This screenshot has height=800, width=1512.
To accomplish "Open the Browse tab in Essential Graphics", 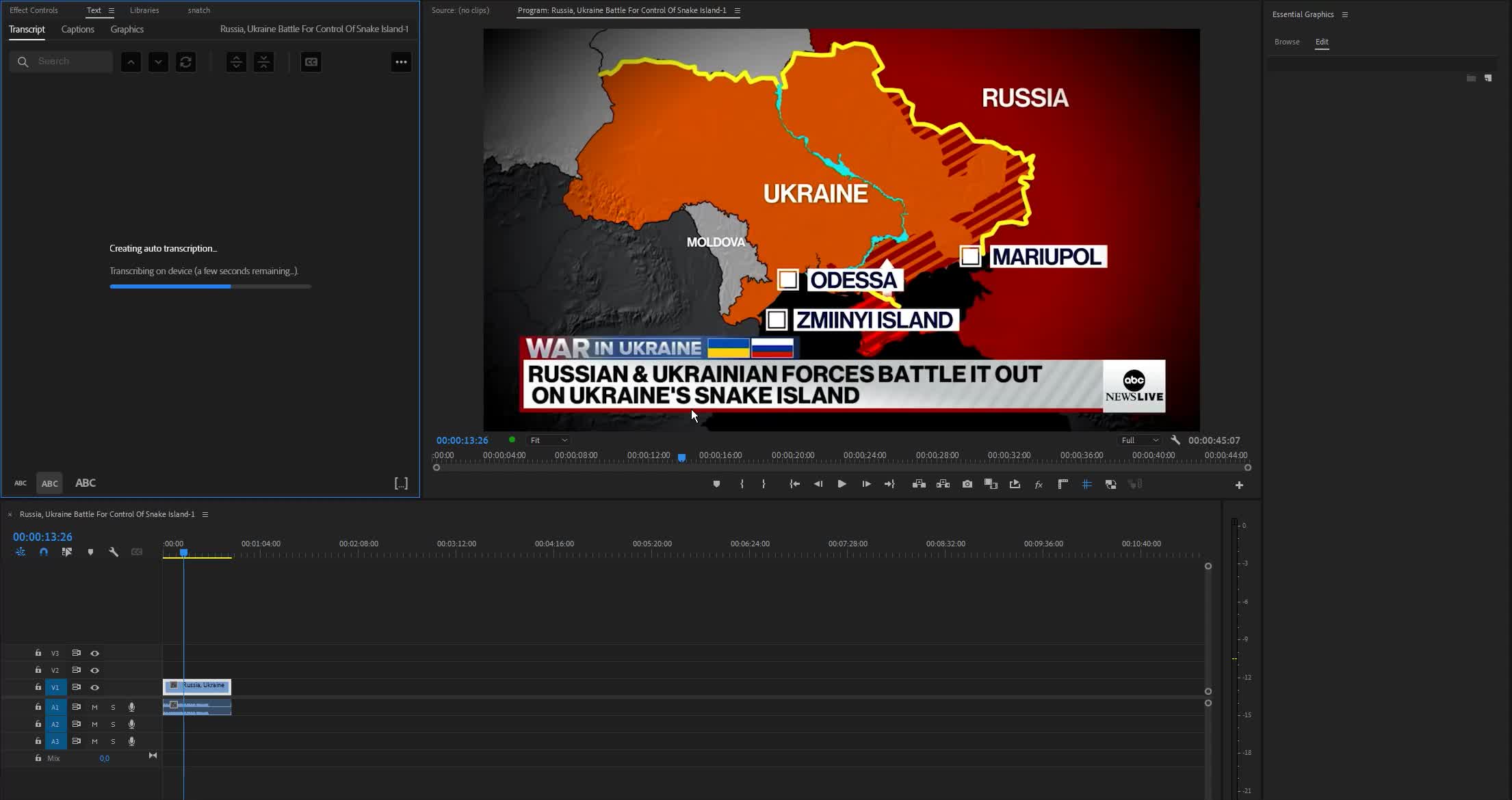I will coord(1287,42).
